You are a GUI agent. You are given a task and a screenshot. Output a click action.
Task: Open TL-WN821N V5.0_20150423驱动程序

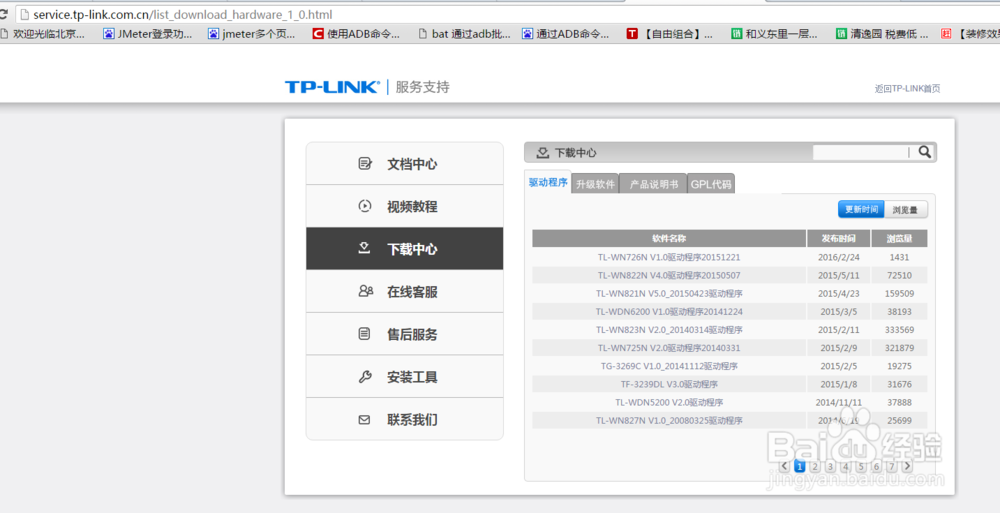coord(668,294)
